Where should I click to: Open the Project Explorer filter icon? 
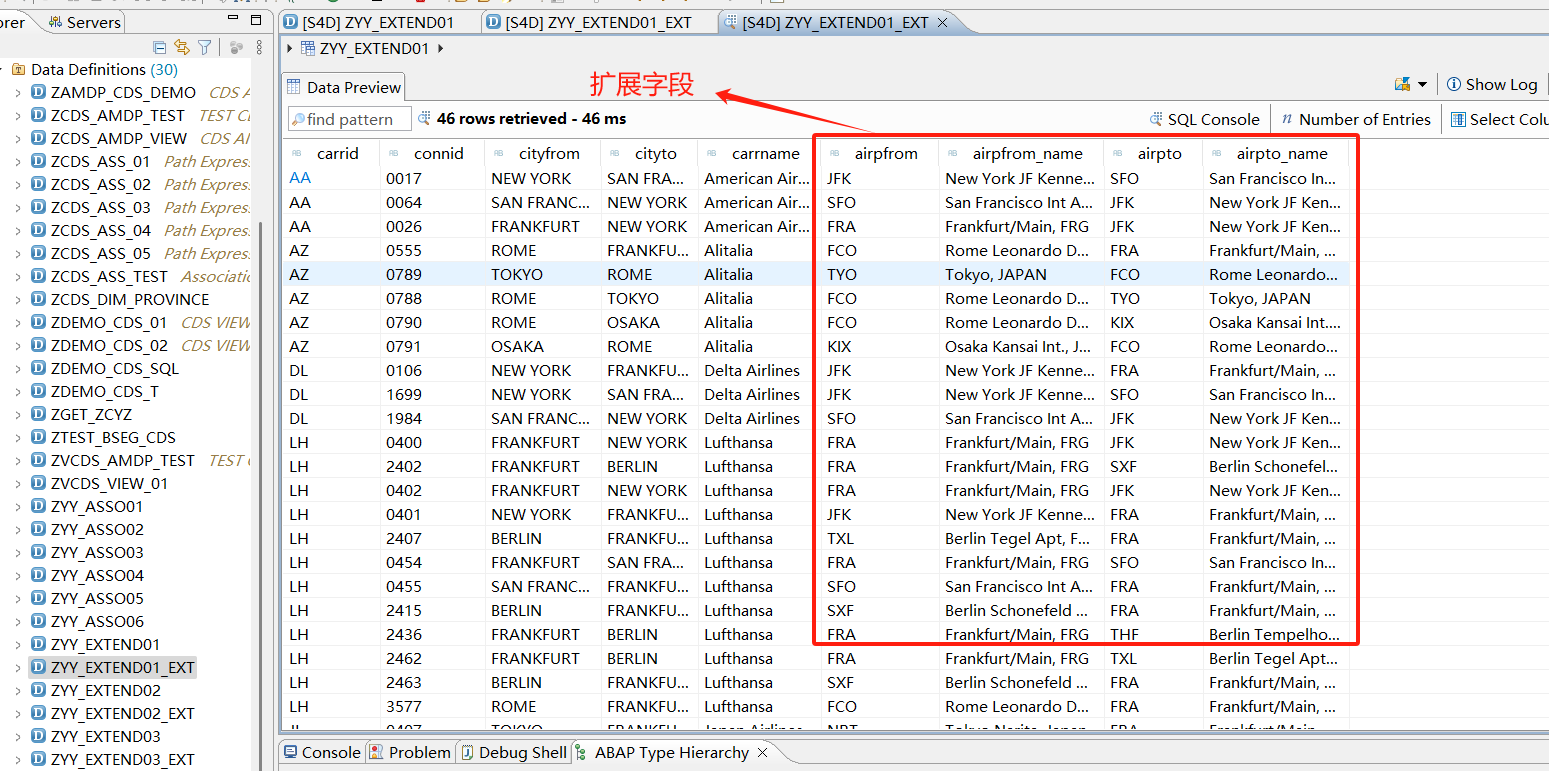203,47
